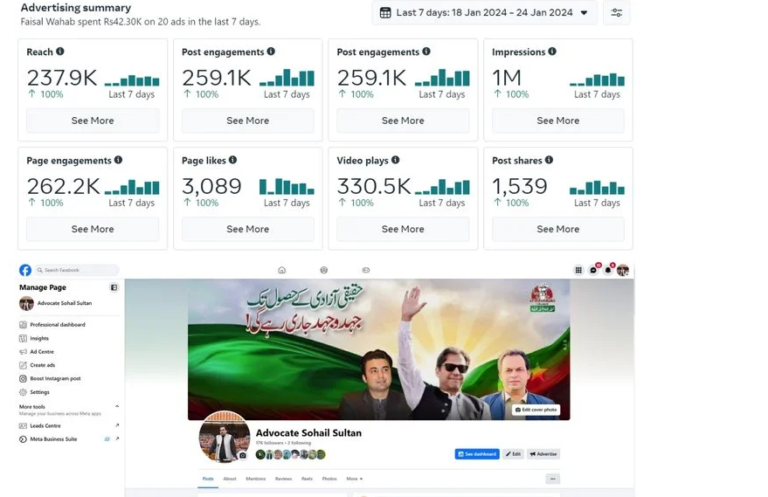Click the Search Facebook field
Screen dimensions: 768x497
point(77,270)
